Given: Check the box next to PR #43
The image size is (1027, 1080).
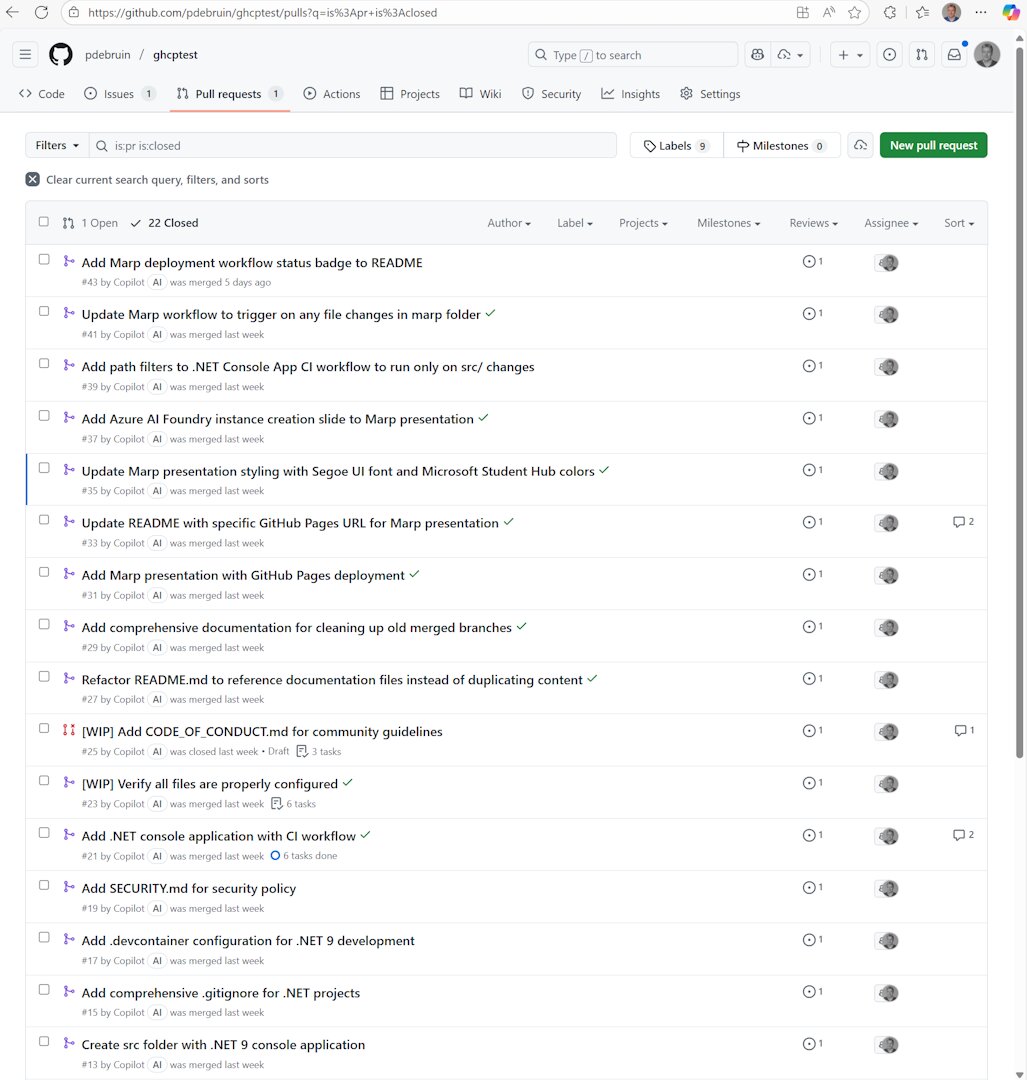Looking at the screenshot, I should click(43, 258).
